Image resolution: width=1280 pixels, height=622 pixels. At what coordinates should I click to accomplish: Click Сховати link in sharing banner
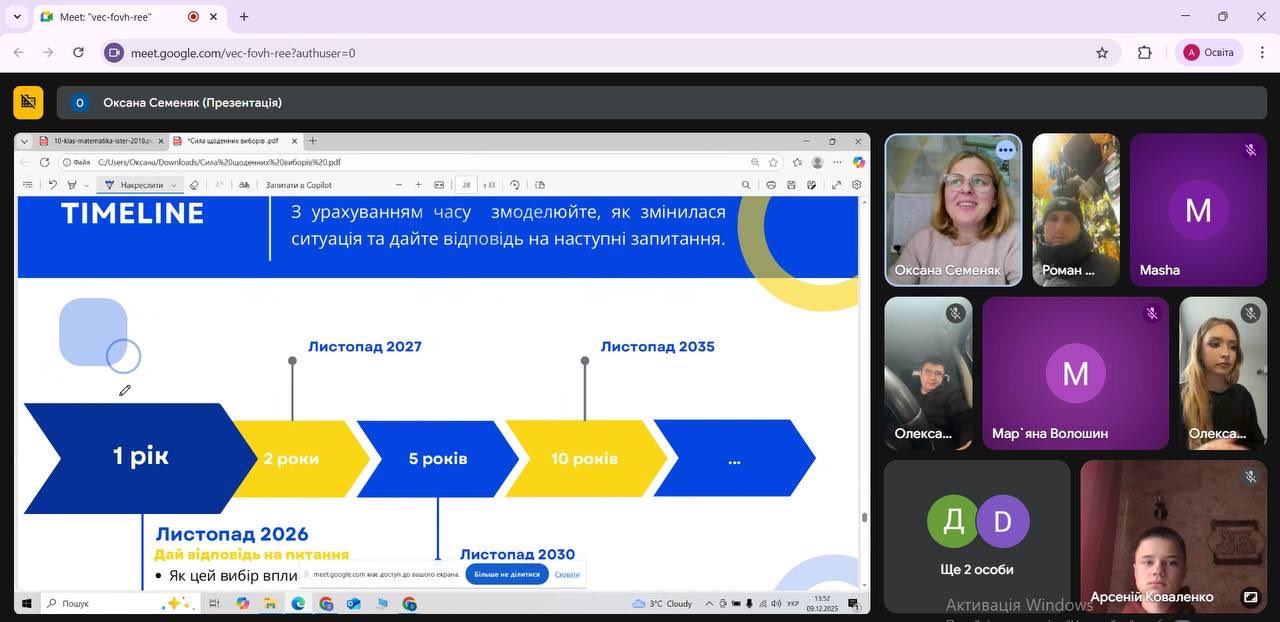pos(567,574)
